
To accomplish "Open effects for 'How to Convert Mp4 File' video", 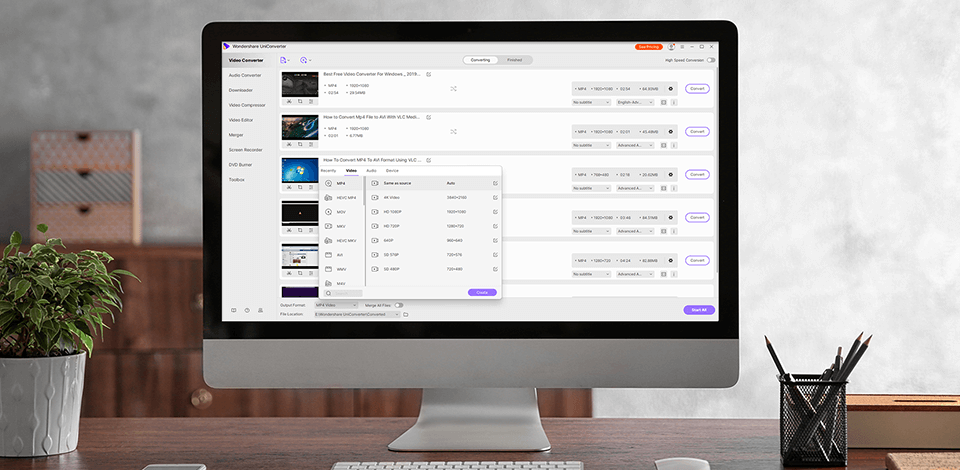I will click(x=311, y=144).
